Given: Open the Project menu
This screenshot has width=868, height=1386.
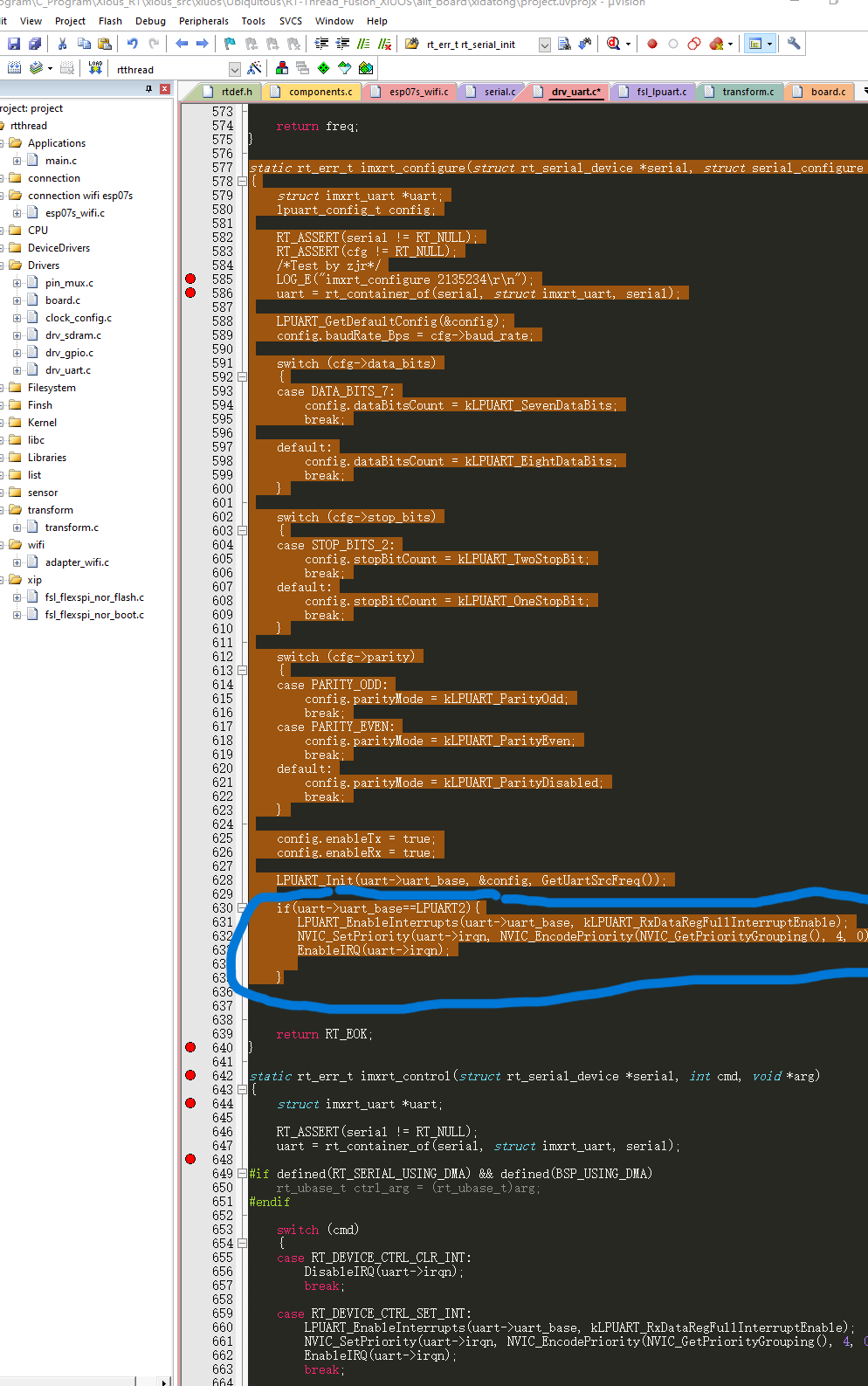Looking at the screenshot, I should point(70,21).
